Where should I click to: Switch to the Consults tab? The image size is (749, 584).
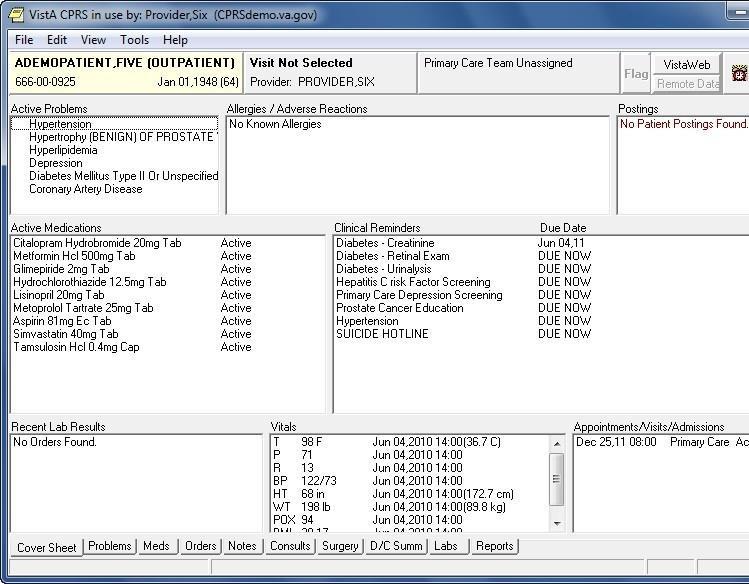(290, 546)
